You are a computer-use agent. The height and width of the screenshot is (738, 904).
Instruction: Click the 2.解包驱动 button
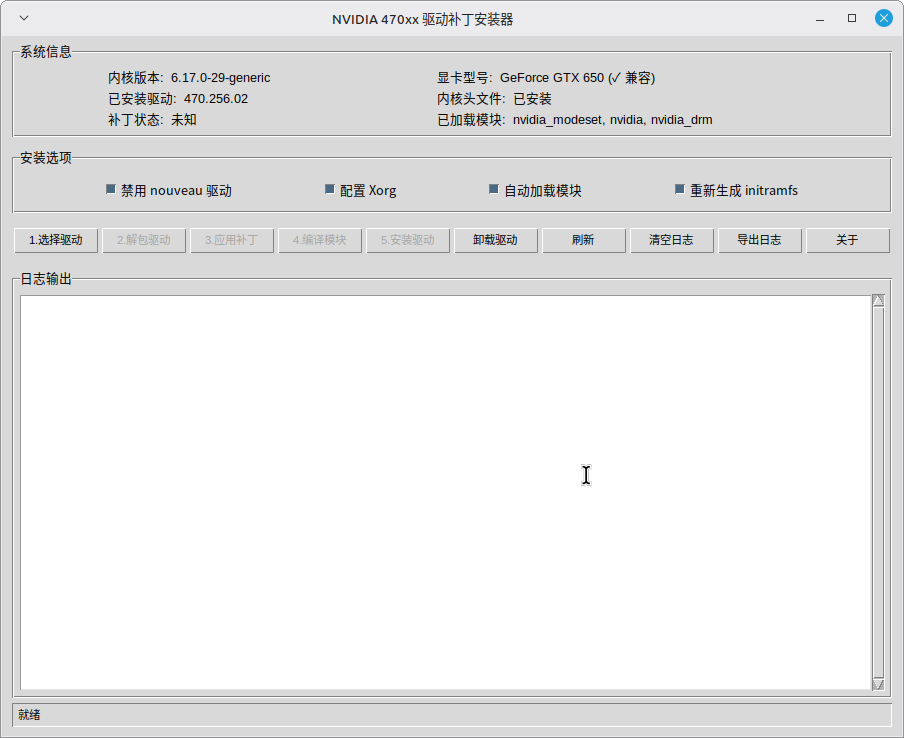tap(144, 240)
